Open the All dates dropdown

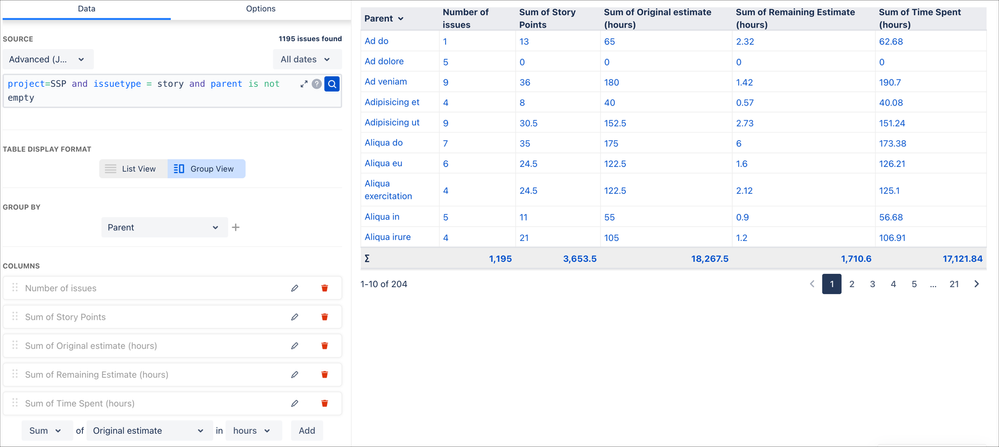click(x=307, y=59)
